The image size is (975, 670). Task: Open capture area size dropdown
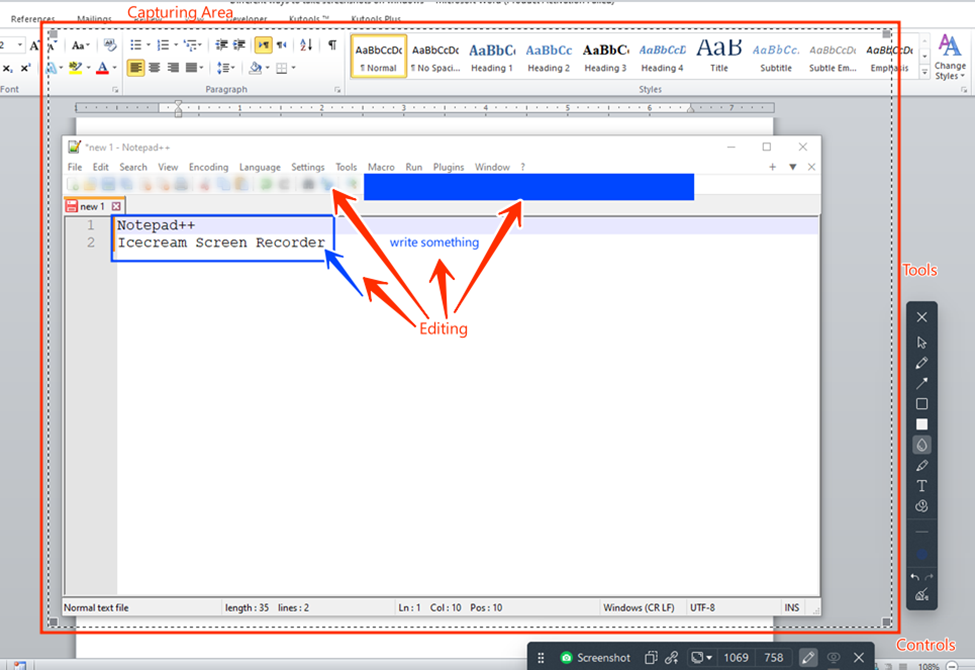click(x=701, y=658)
